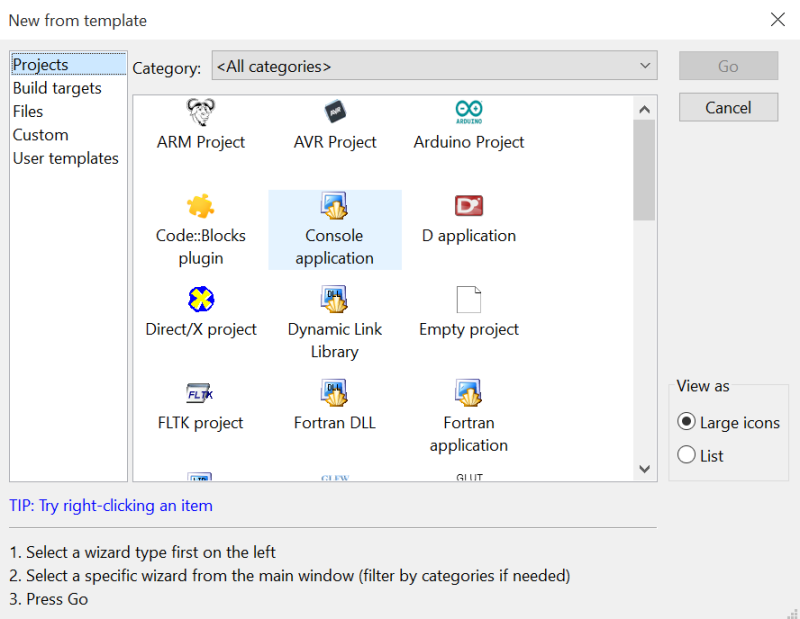Screen dimensions: 800x619
Task: Select Projects wizard type
Action: click(x=68, y=65)
